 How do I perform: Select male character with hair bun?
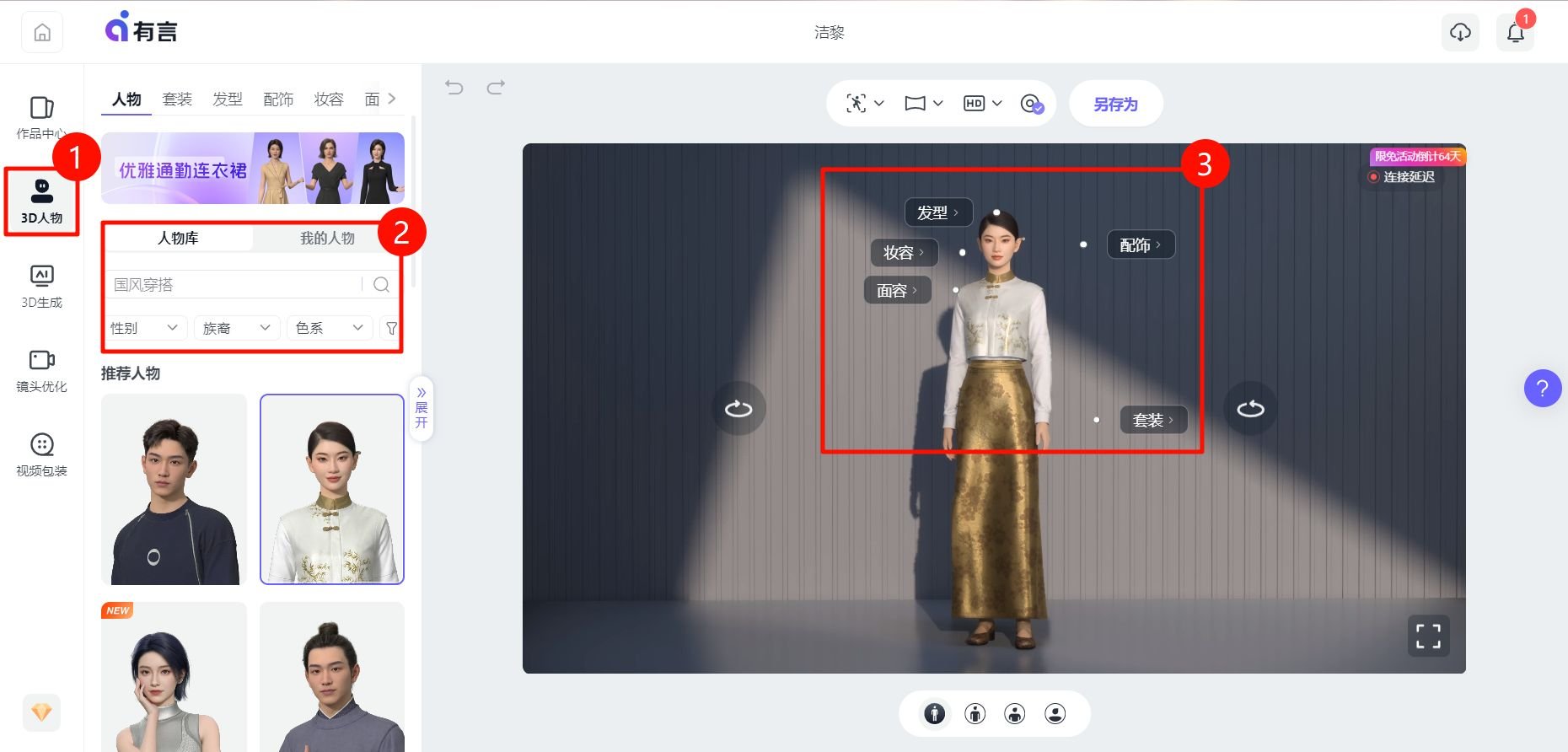click(332, 677)
